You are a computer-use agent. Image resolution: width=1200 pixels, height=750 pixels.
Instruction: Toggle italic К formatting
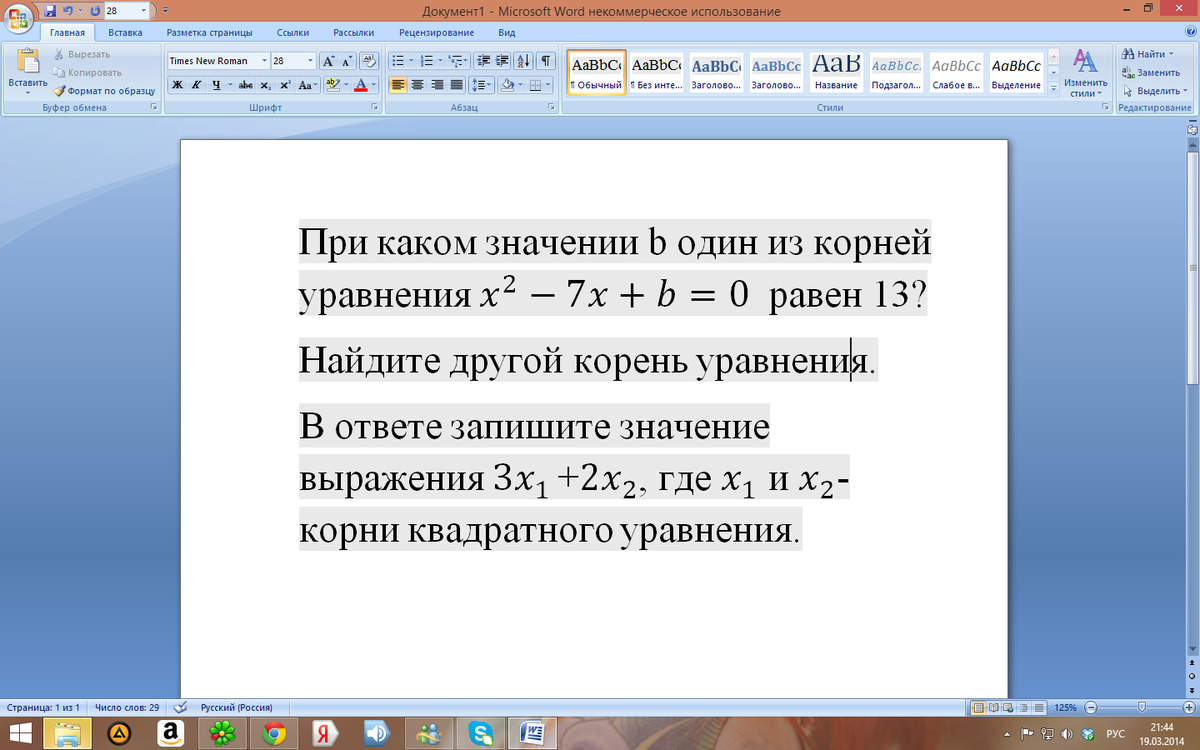pos(196,85)
